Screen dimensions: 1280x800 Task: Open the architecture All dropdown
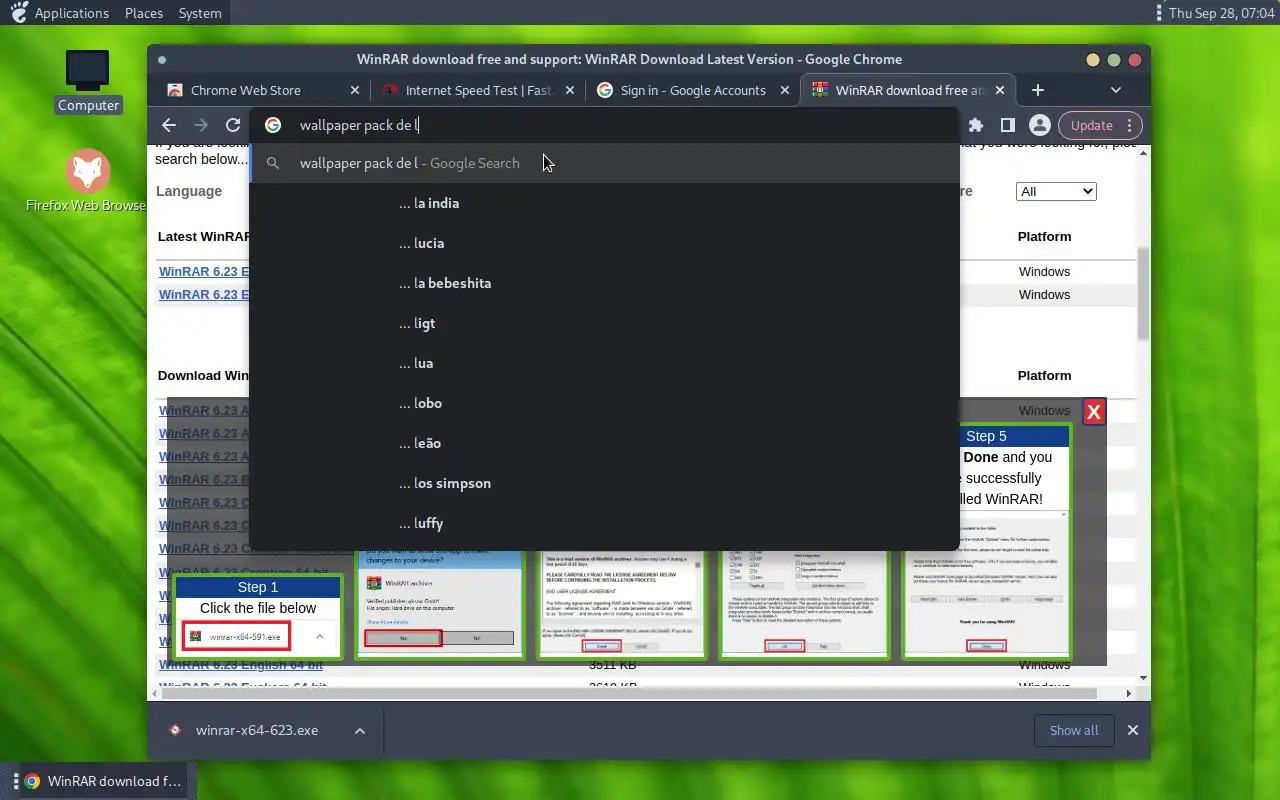[1056, 191]
